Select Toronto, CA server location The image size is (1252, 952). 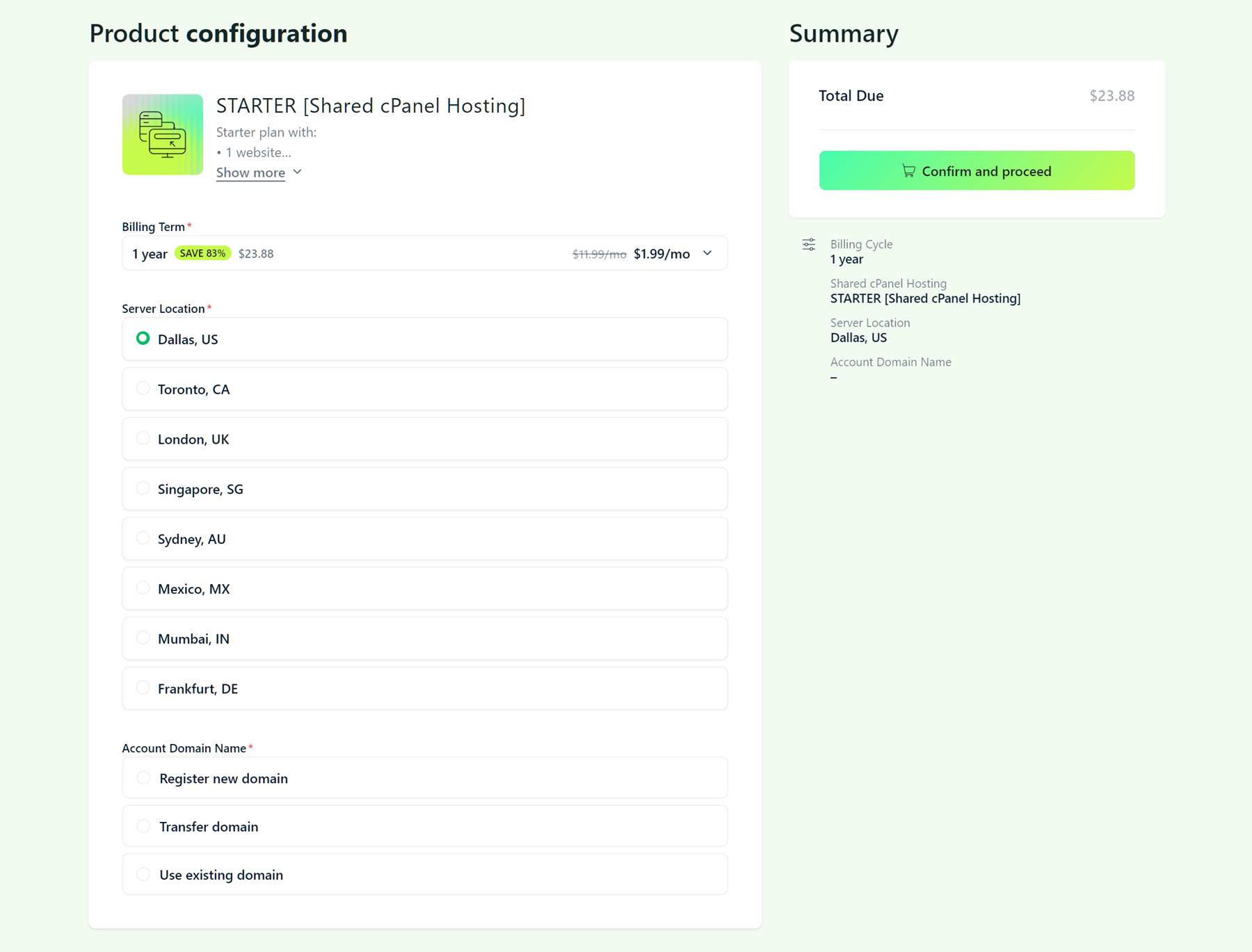(x=425, y=389)
